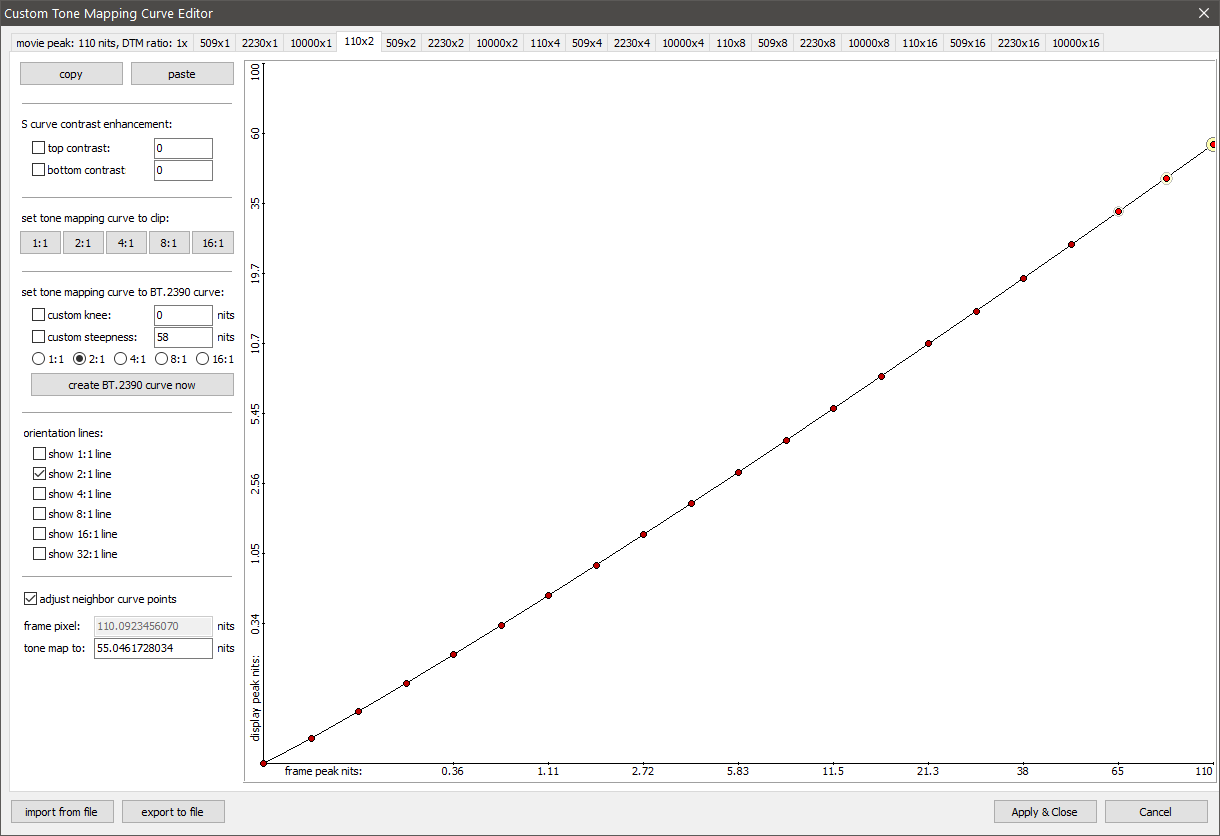Focus the tone map to nits field
The height and width of the screenshot is (836, 1220).
point(153,648)
